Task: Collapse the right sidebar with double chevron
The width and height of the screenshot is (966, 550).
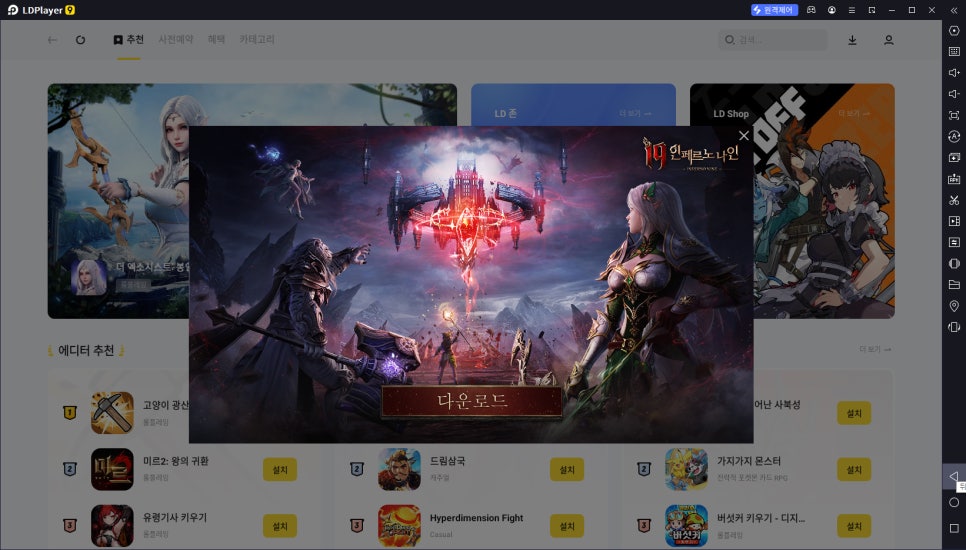Action: 954,10
